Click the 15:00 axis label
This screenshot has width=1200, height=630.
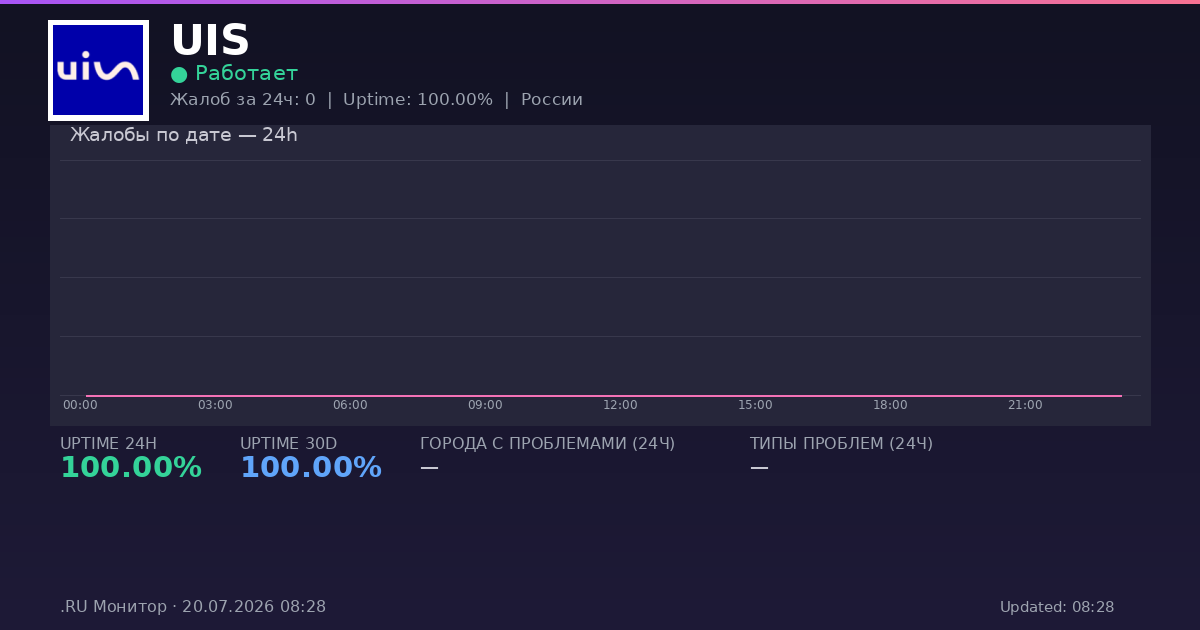click(x=755, y=405)
